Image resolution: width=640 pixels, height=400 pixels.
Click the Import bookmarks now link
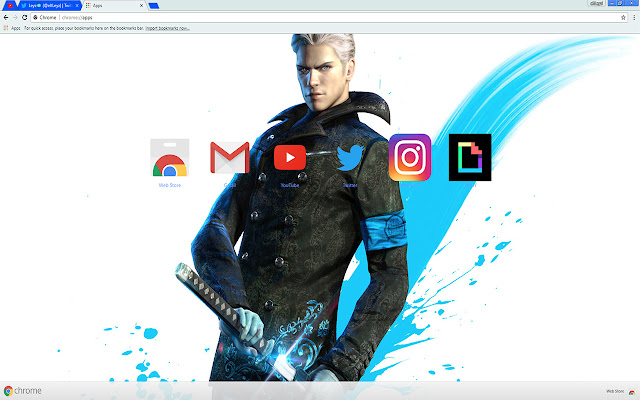167,28
